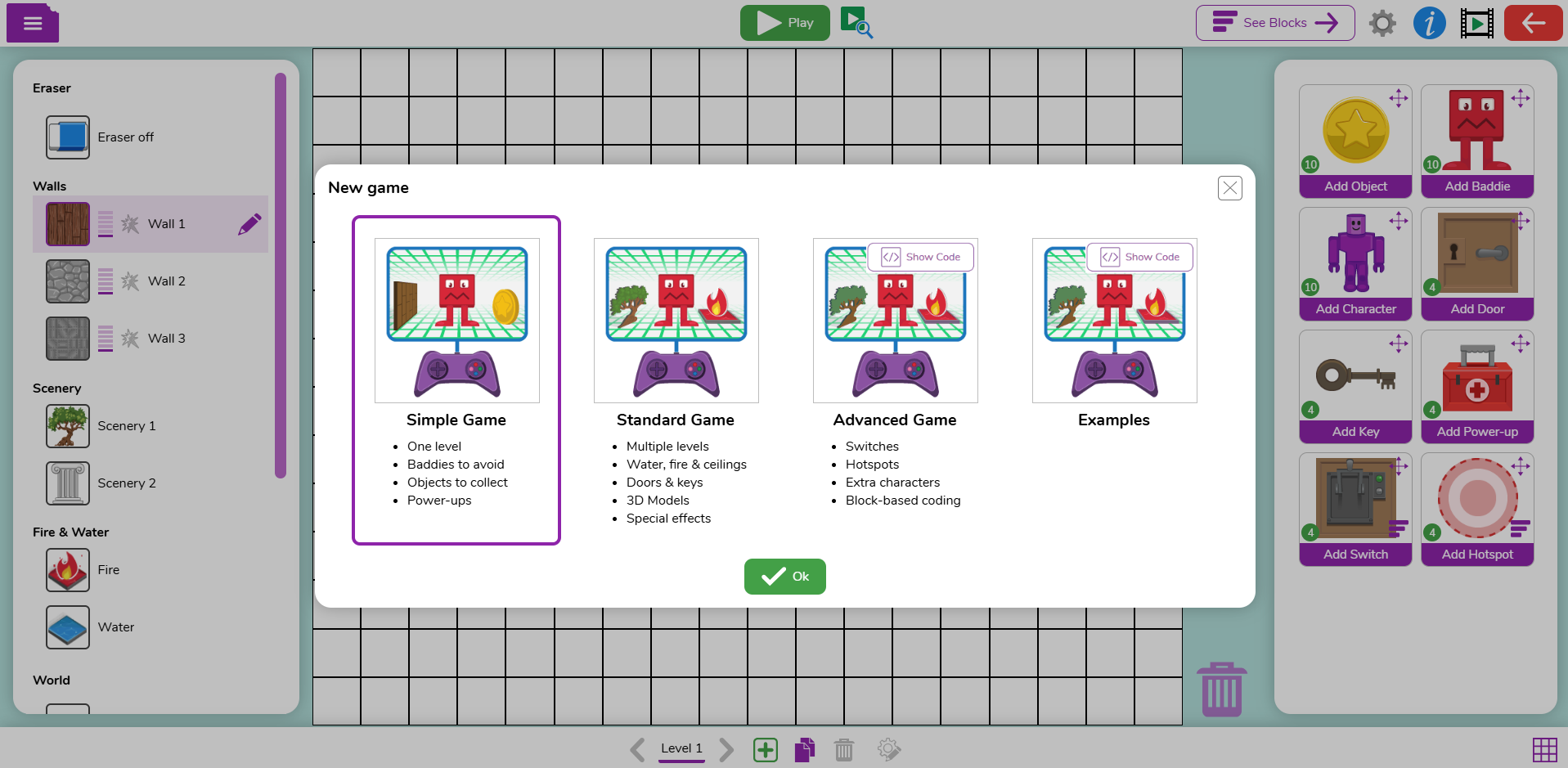Screen dimensions: 1568x768
Task: Duplicate the level using the copy icon
Action: [x=804, y=749]
